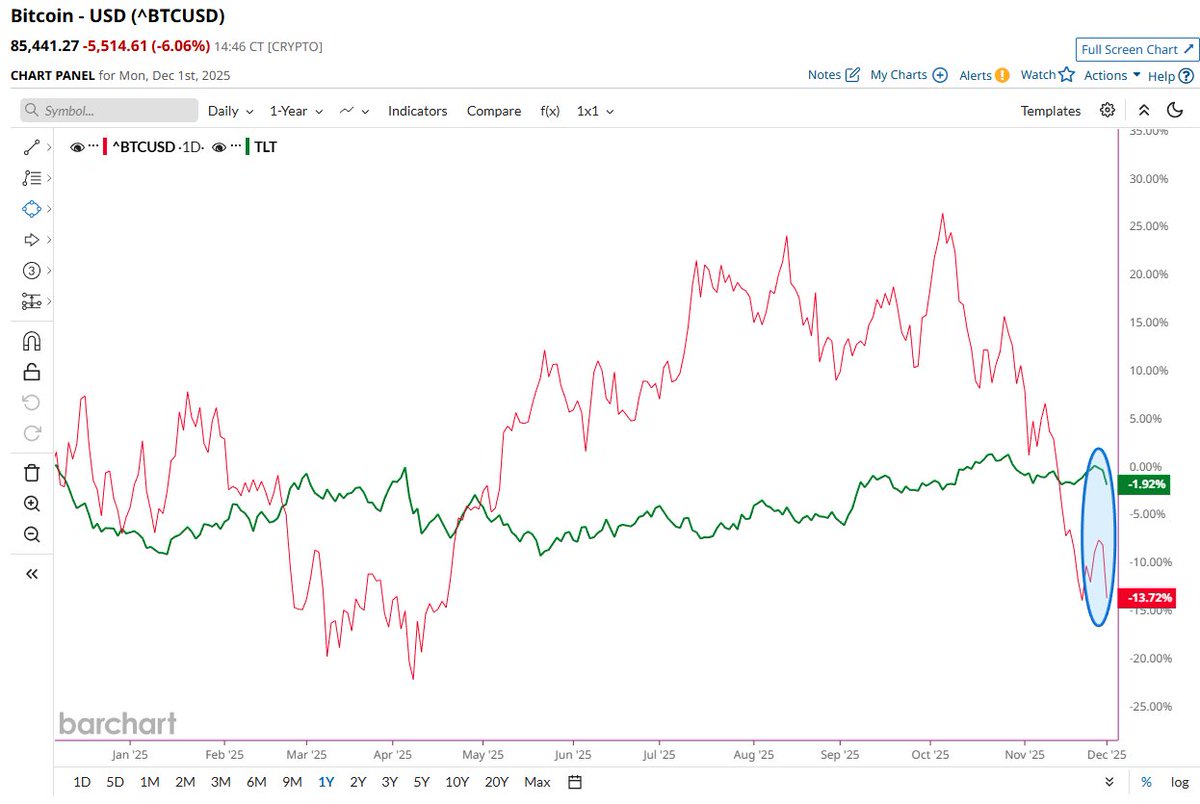Open the Indicators menu
Viewport: 1200px width, 804px height.
417,111
